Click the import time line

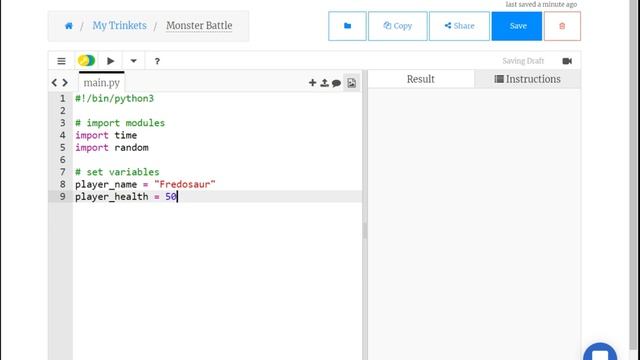106,135
